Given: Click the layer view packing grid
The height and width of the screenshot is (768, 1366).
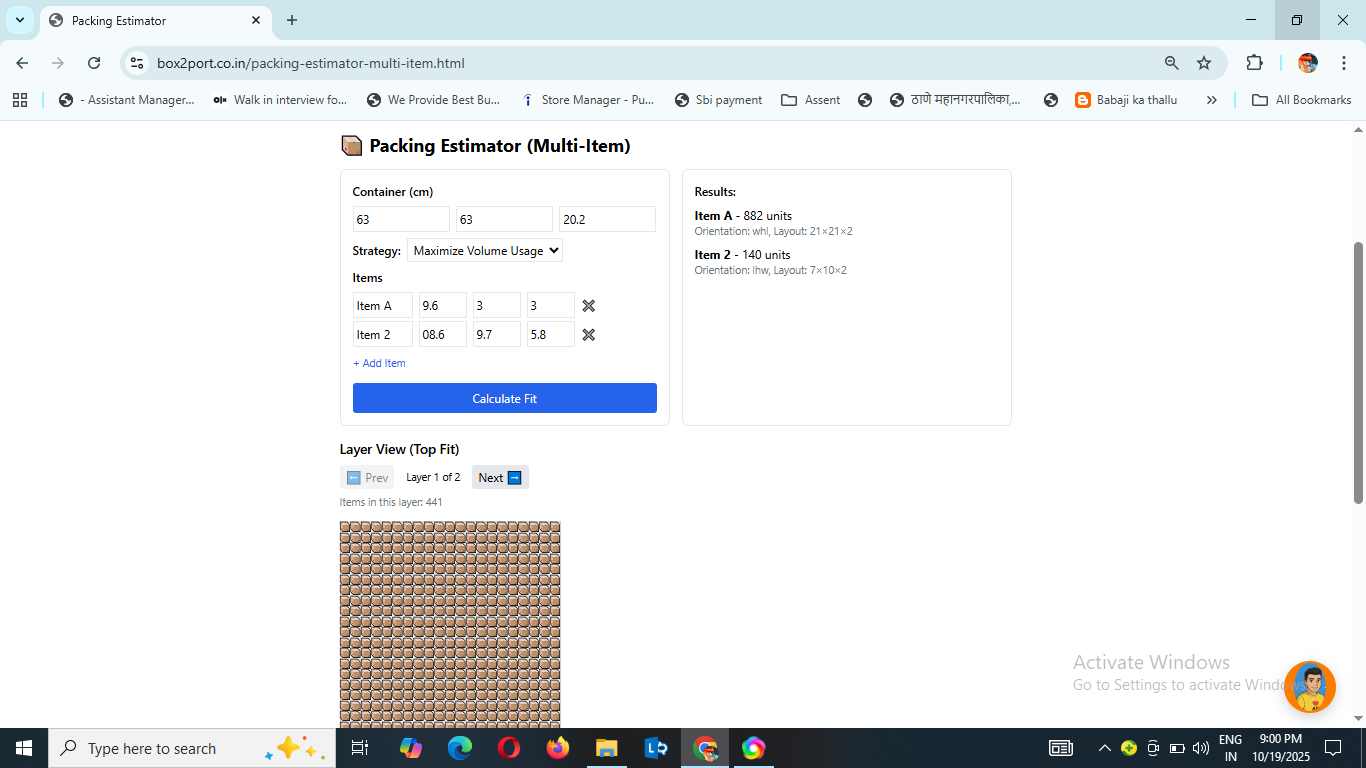Looking at the screenshot, I should [450, 624].
